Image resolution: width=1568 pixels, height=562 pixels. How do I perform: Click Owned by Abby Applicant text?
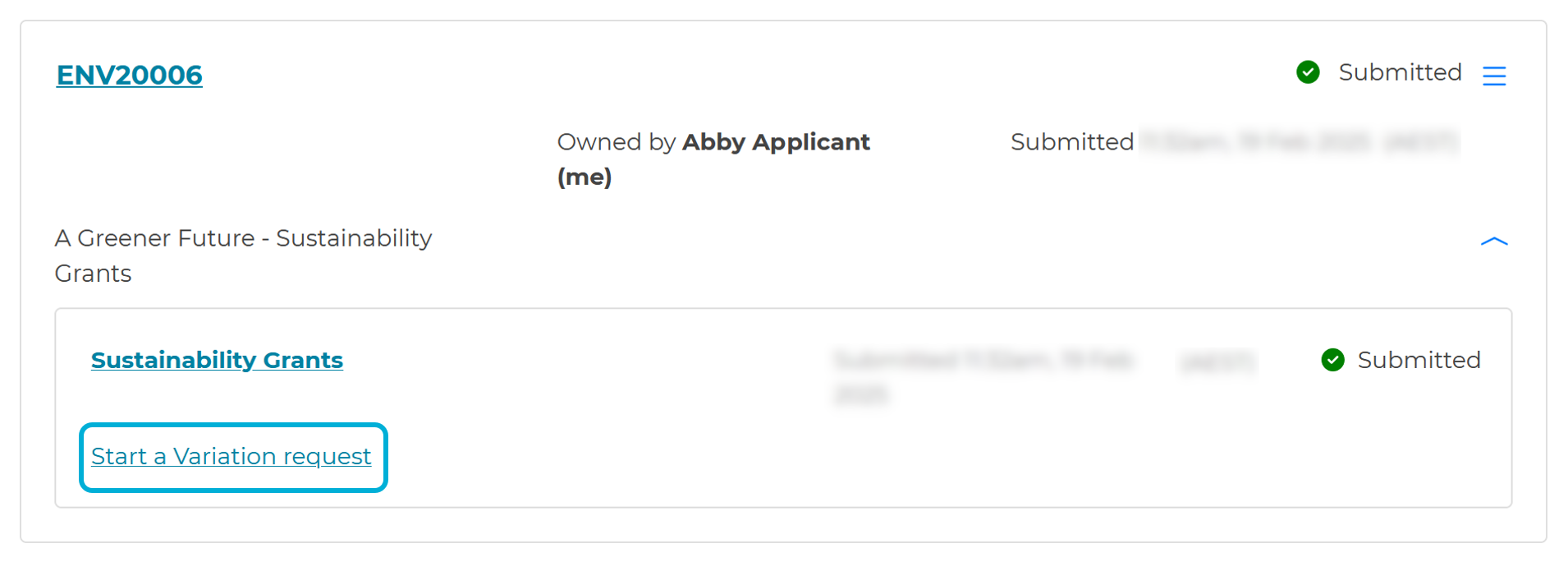click(713, 141)
